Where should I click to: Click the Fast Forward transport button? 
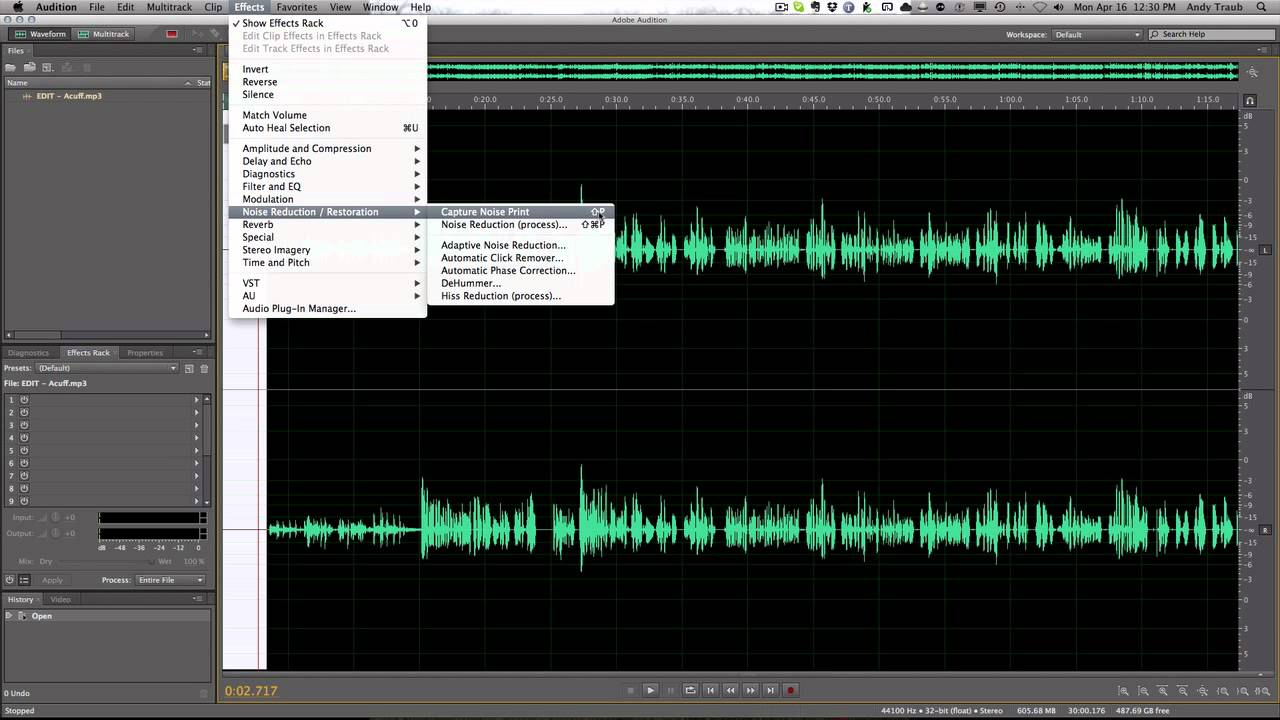click(750, 690)
